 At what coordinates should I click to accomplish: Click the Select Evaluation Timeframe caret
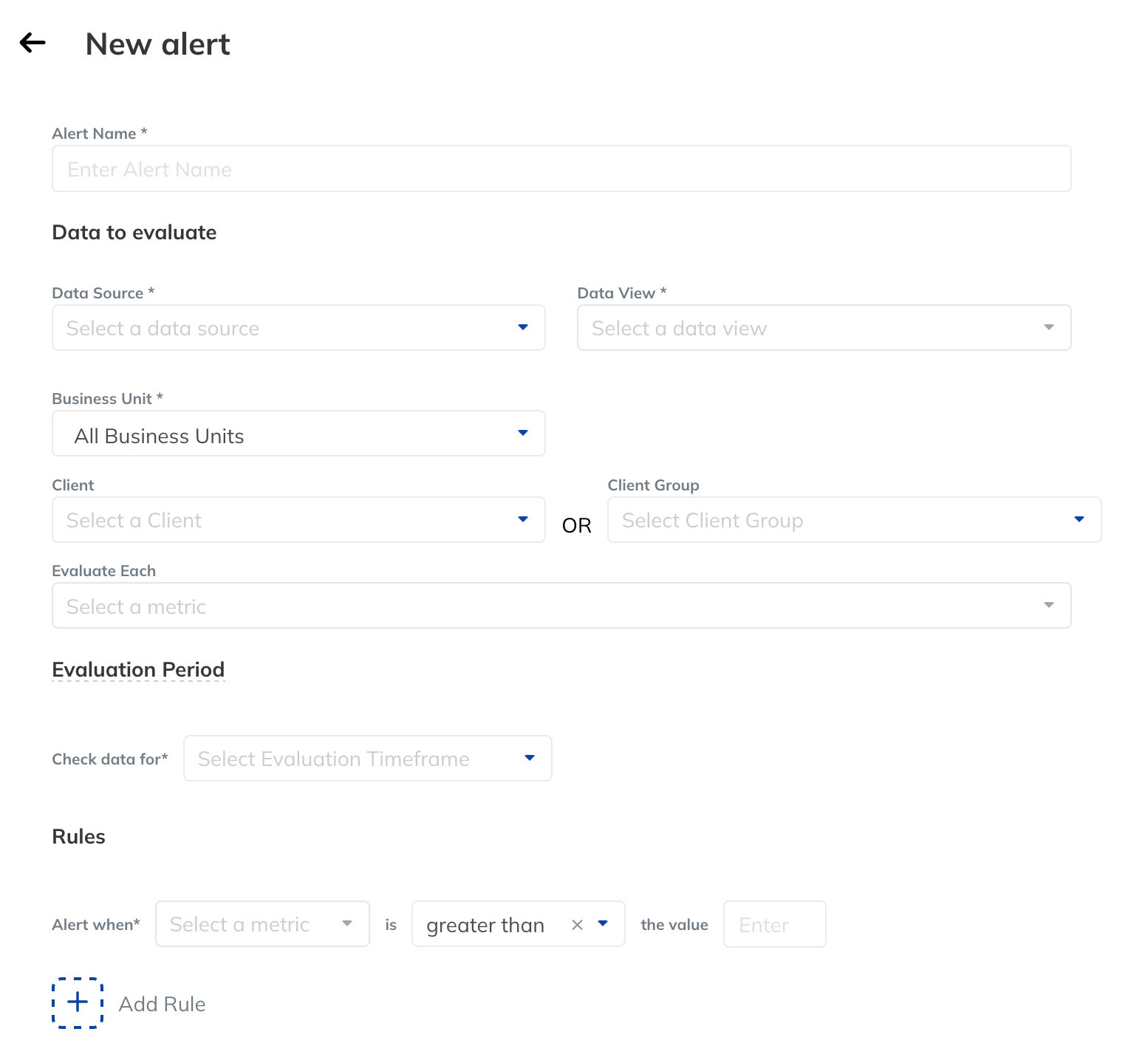(529, 758)
